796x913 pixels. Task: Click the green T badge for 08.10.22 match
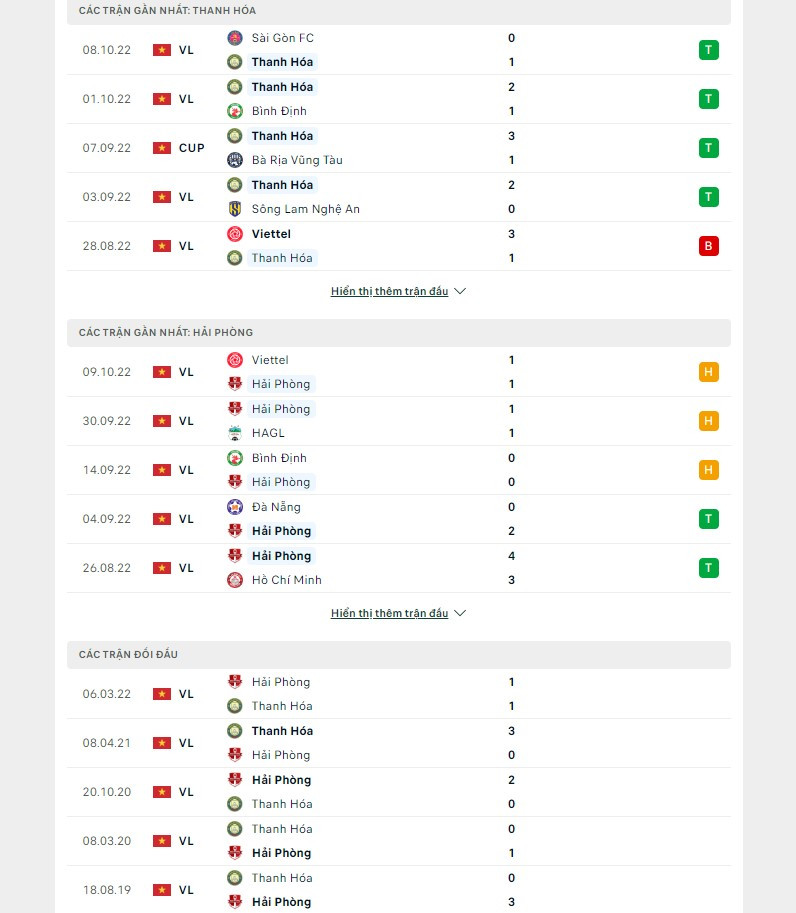[x=709, y=50]
